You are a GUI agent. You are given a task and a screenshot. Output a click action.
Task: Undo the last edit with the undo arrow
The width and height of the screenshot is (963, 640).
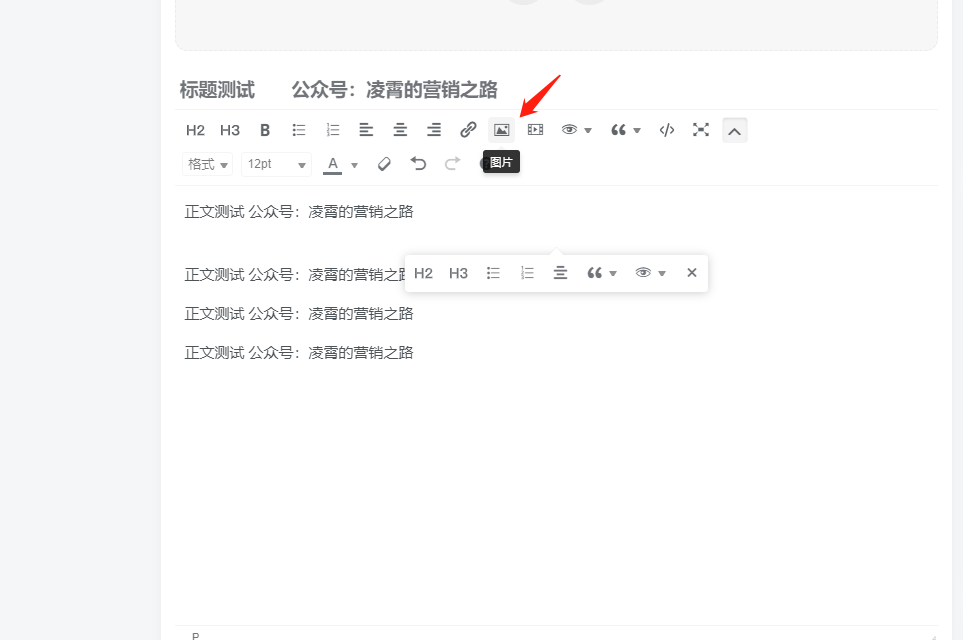point(418,163)
